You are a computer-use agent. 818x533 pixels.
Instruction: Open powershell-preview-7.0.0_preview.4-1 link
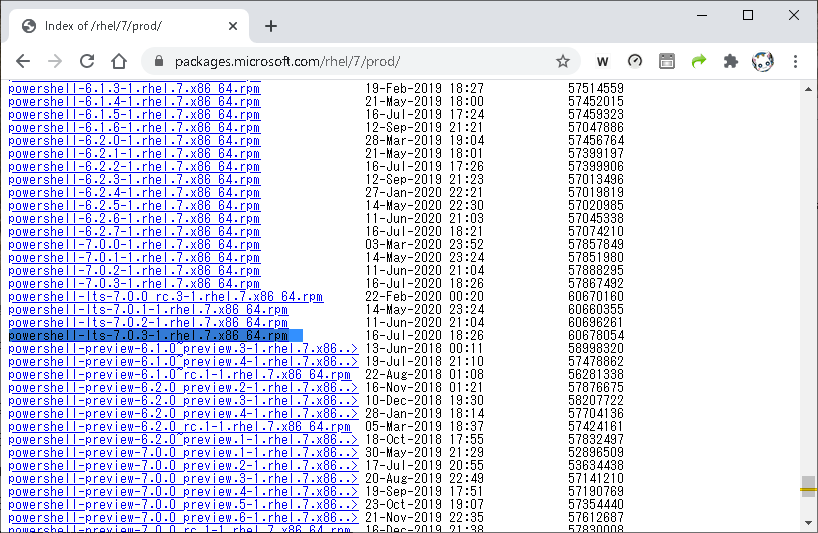tap(183, 492)
